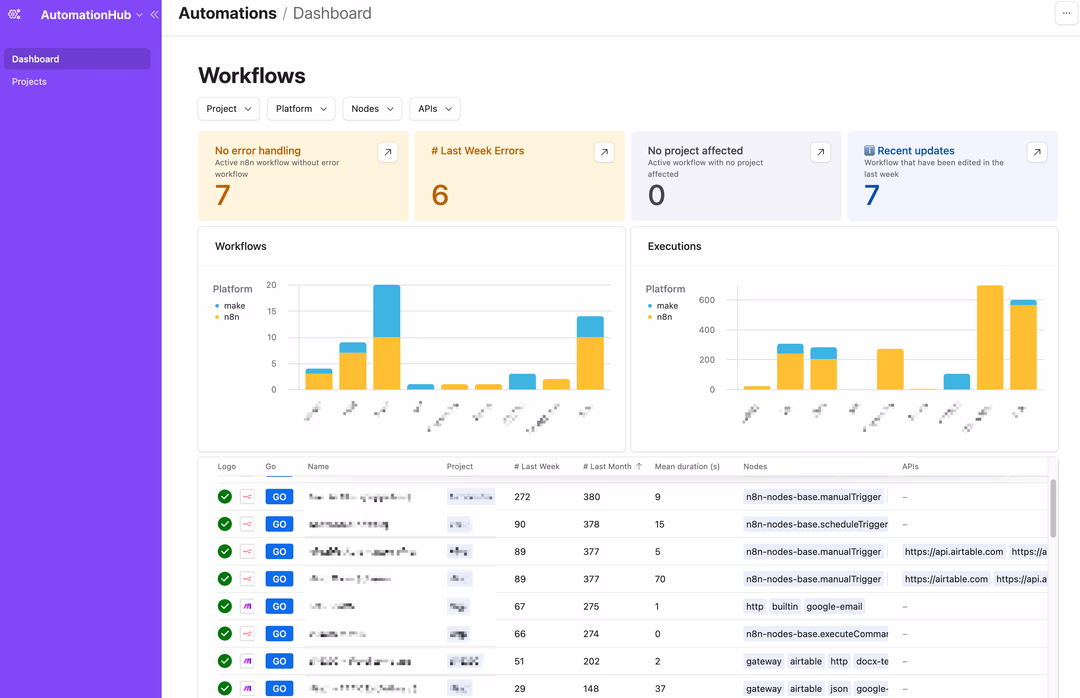Open the 'No project affected' card arrow
The image size is (1080, 698).
coord(820,152)
